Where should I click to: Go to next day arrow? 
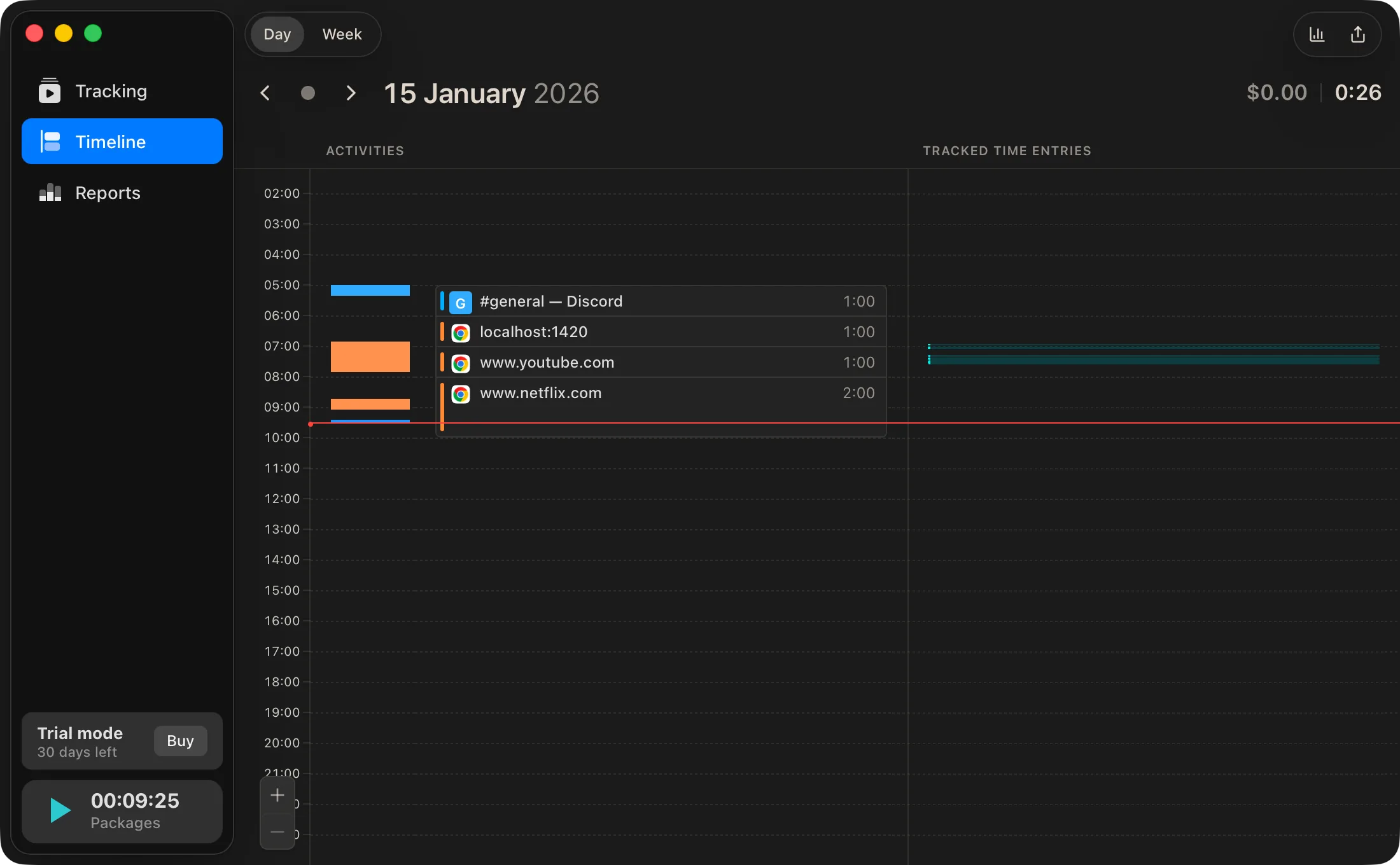[x=351, y=93]
